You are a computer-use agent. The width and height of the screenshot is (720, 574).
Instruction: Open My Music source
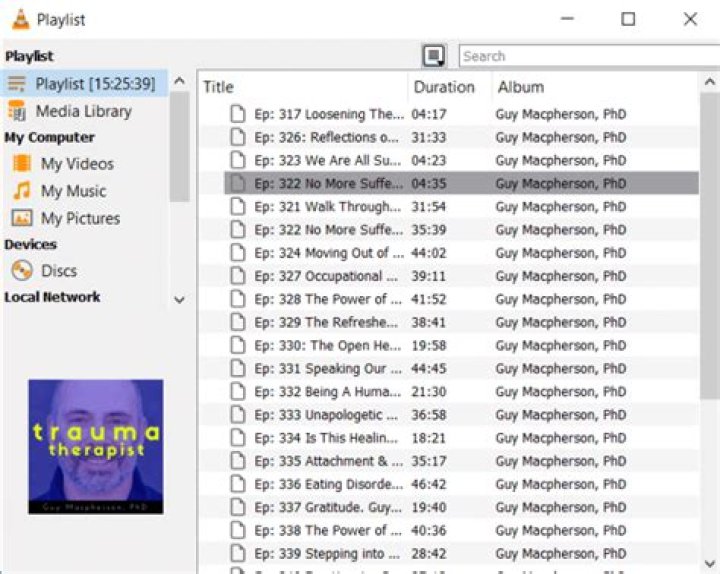73,191
